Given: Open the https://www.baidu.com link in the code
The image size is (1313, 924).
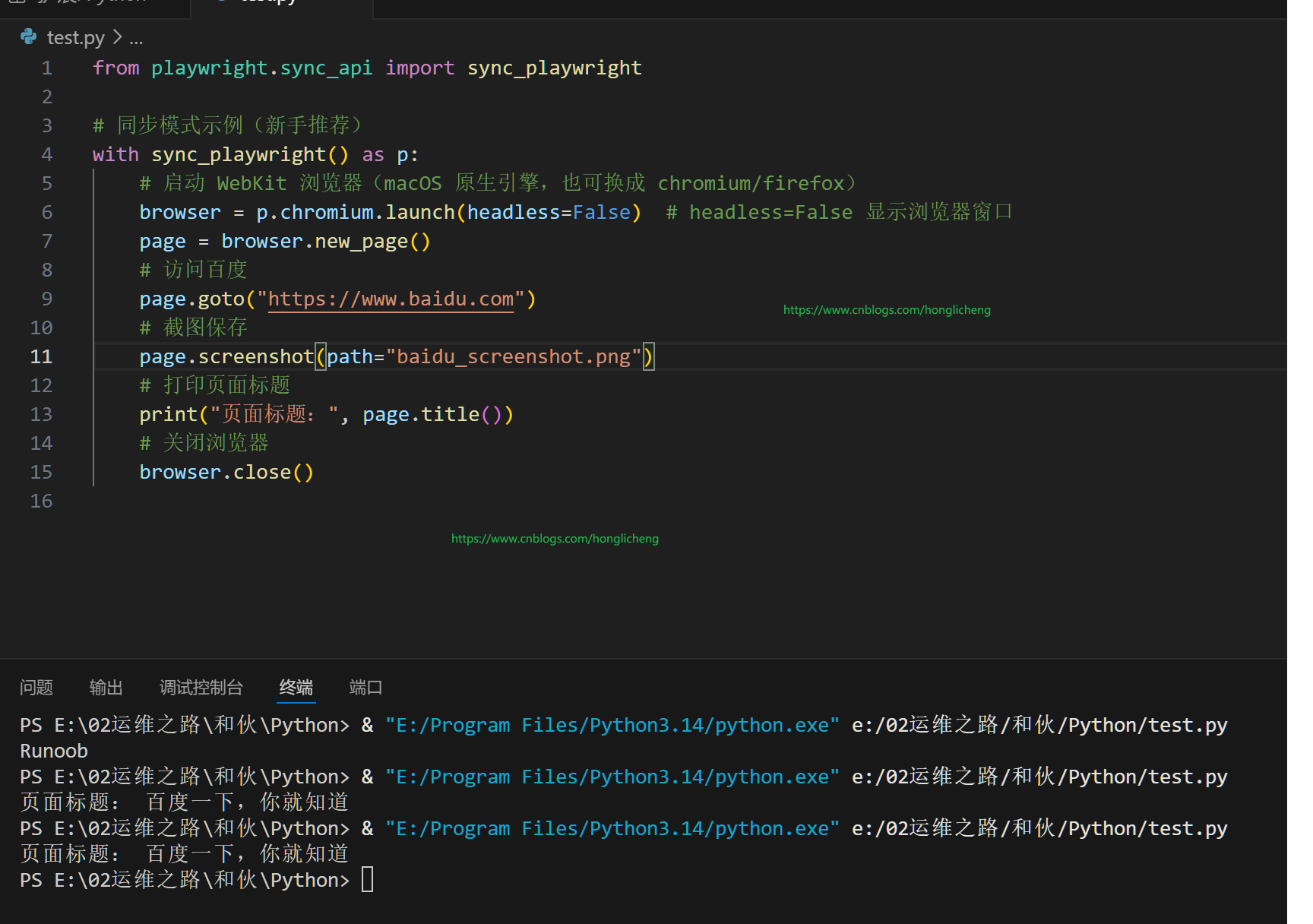Looking at the screenshot, I should 391,299.
